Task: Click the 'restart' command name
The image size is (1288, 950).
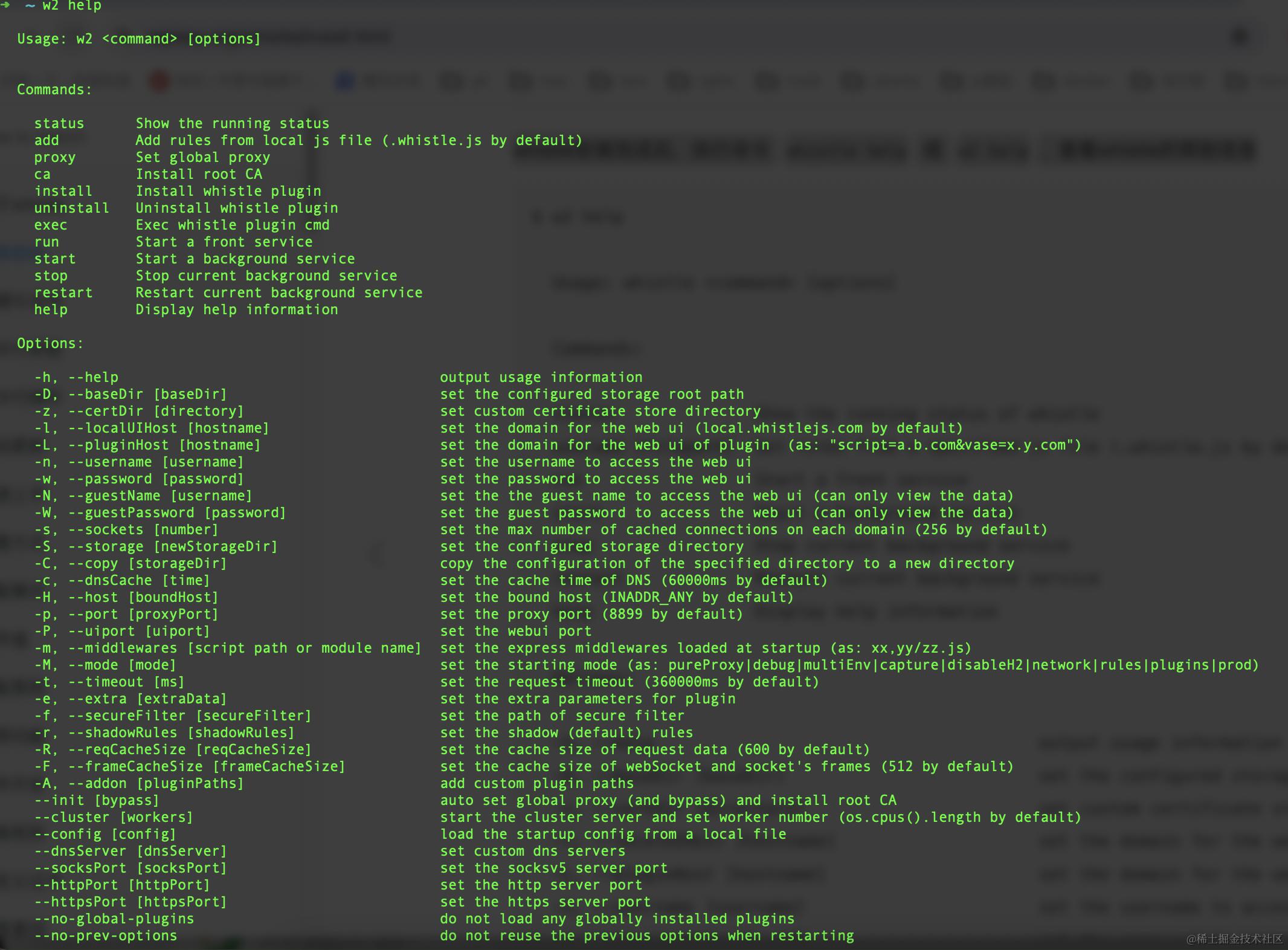Action: pos(63,292)
